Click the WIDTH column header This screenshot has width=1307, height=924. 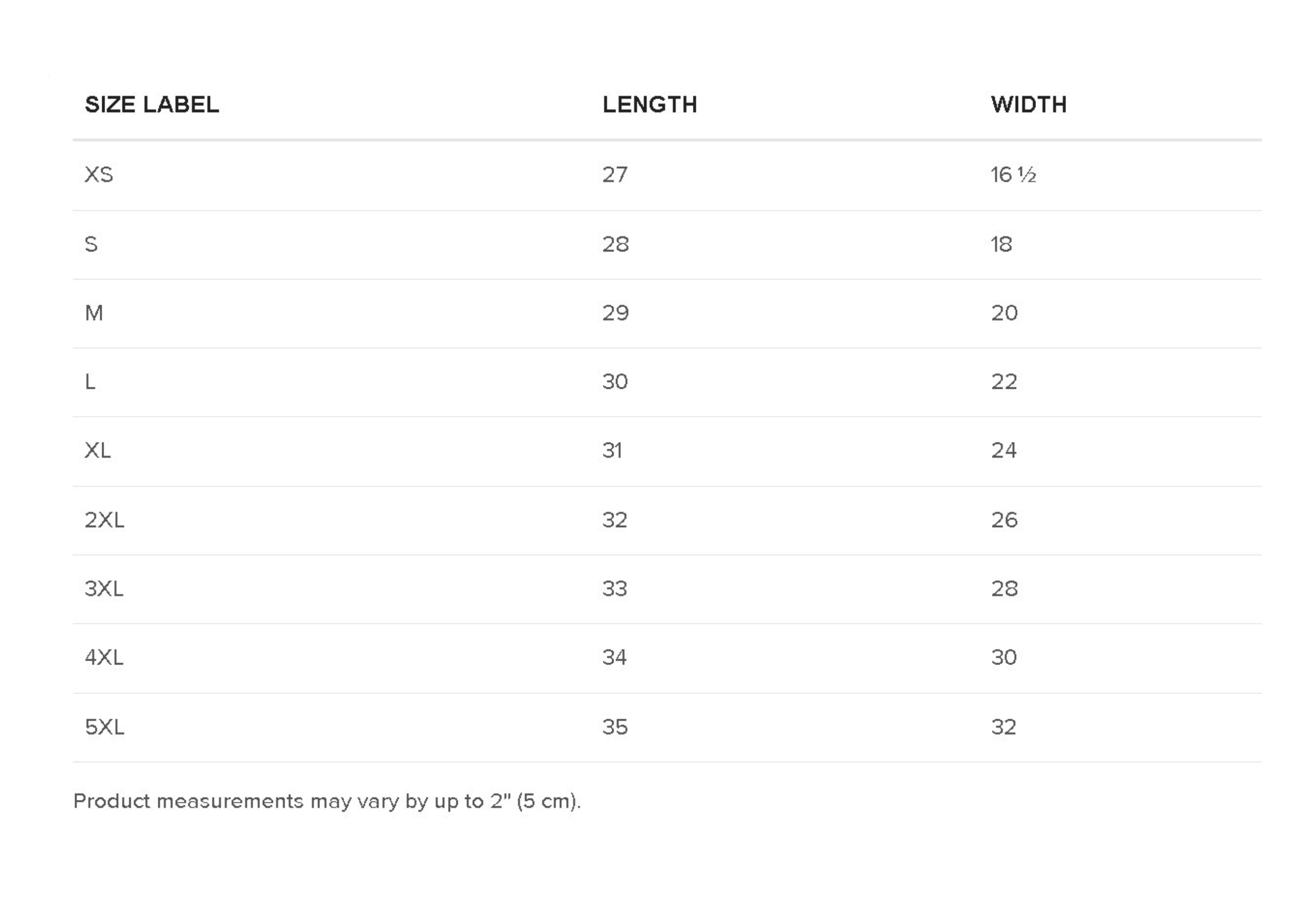[x=1028, y=105]
